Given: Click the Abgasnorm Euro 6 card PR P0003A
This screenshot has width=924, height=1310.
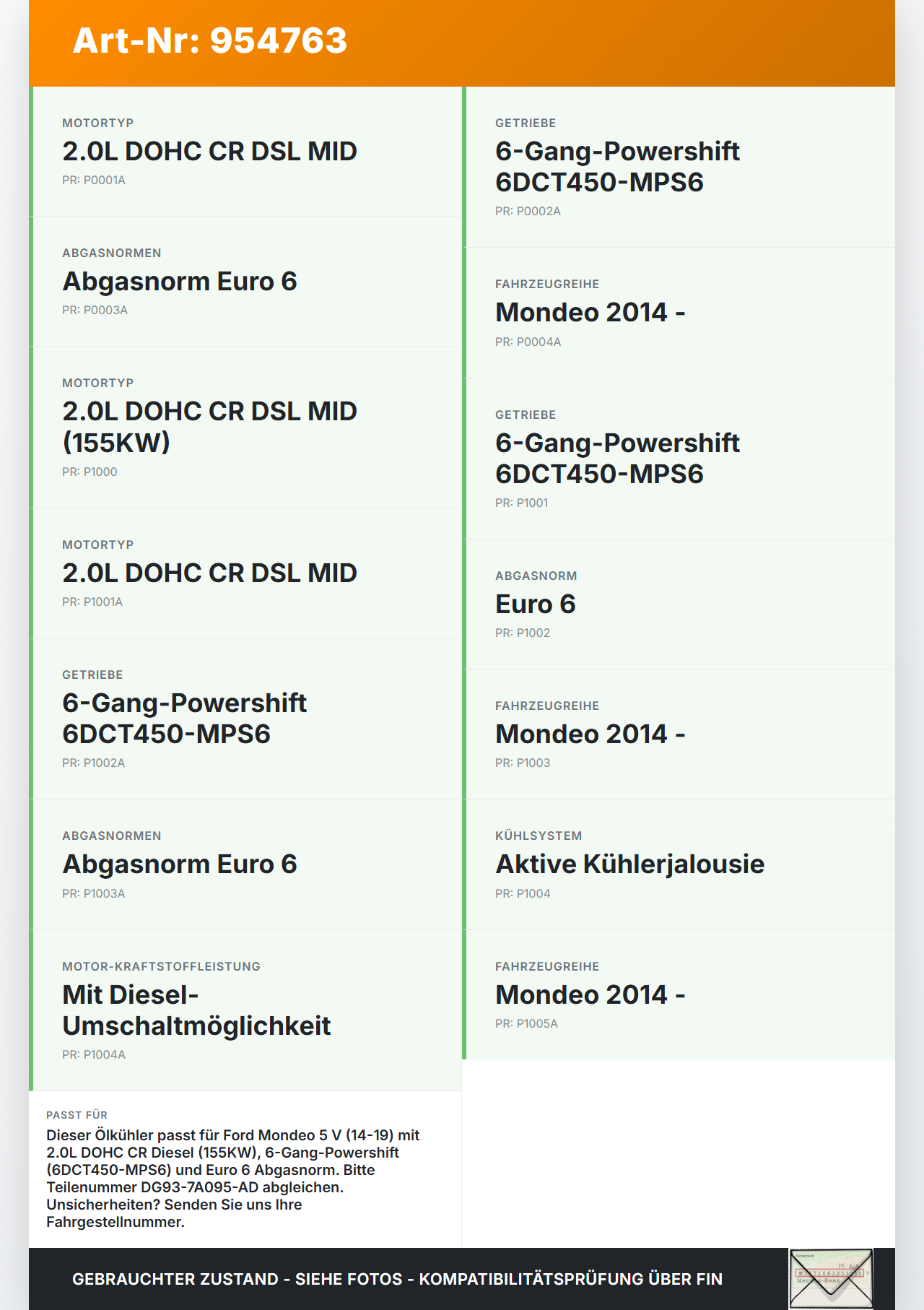Looking at the screenshot, I should [x=246, y=282].
